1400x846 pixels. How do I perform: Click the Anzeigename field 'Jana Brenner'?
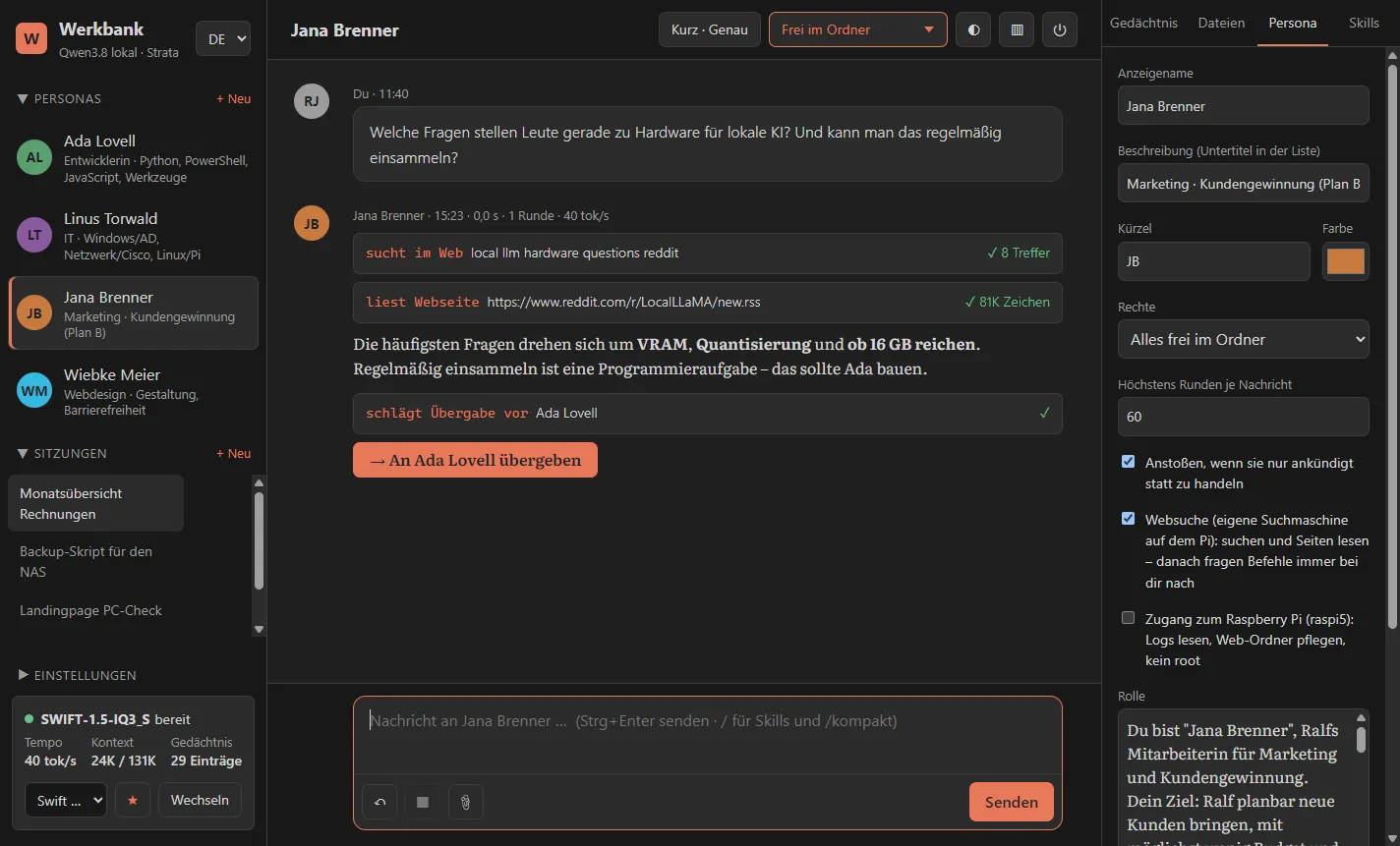coord(1243,105)
